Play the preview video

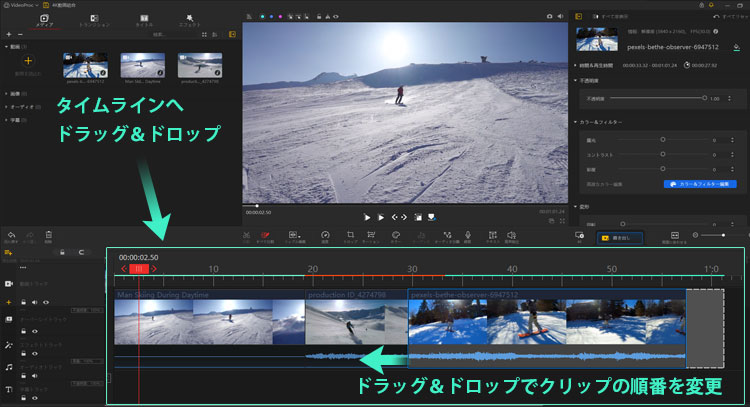tap(367, 217)
